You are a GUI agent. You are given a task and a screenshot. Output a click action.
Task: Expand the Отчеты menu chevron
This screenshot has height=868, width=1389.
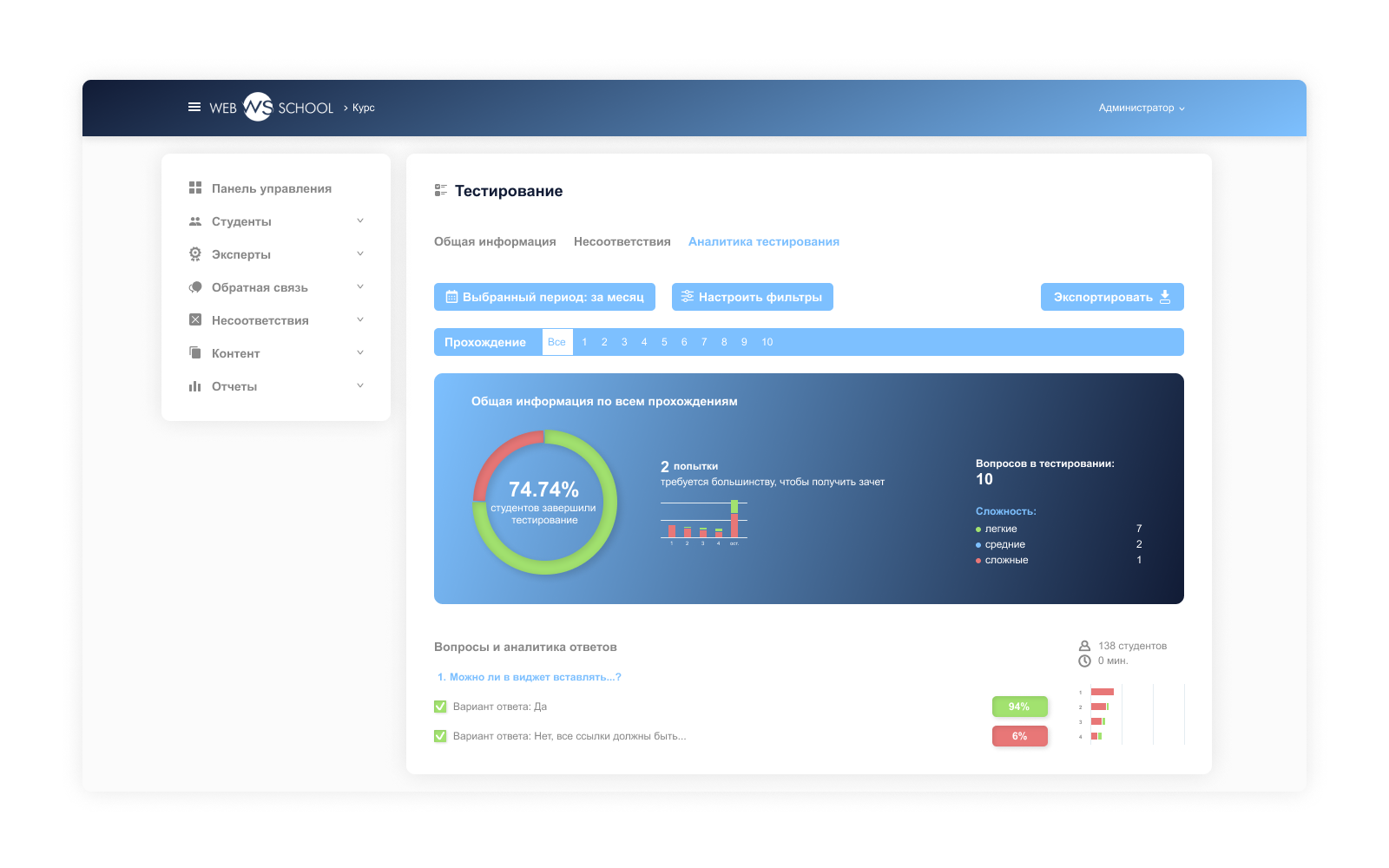point(360,385)
